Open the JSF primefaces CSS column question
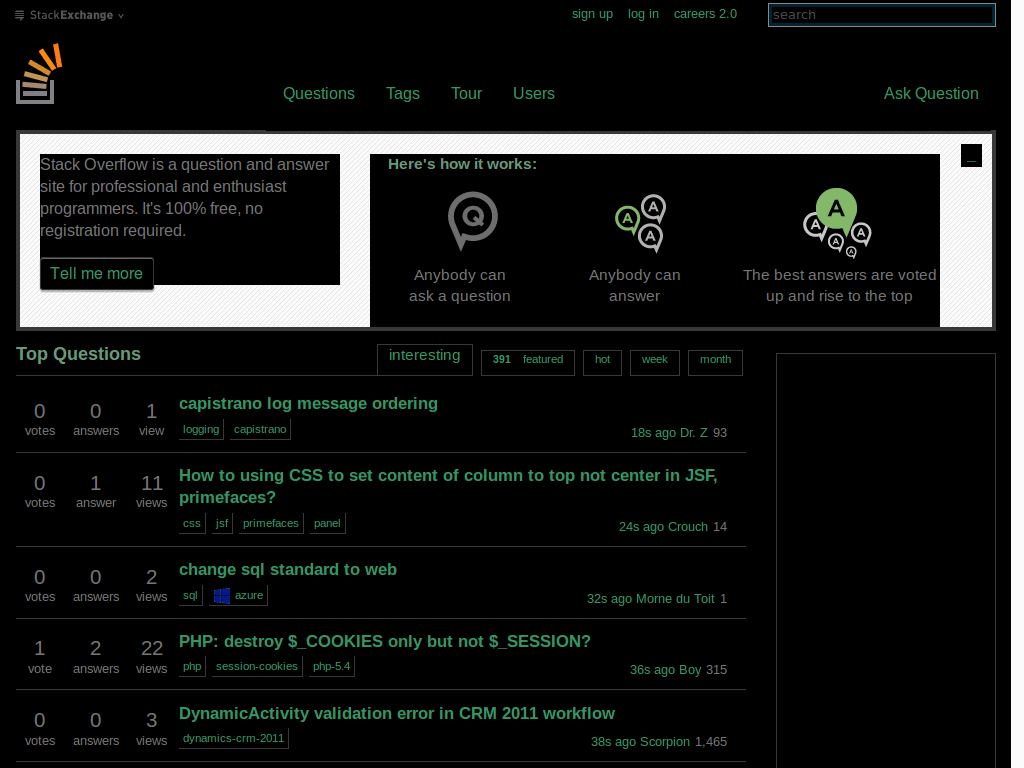Image resolution: width=1024 pixels, height=768 pixels. pos(448,487)
